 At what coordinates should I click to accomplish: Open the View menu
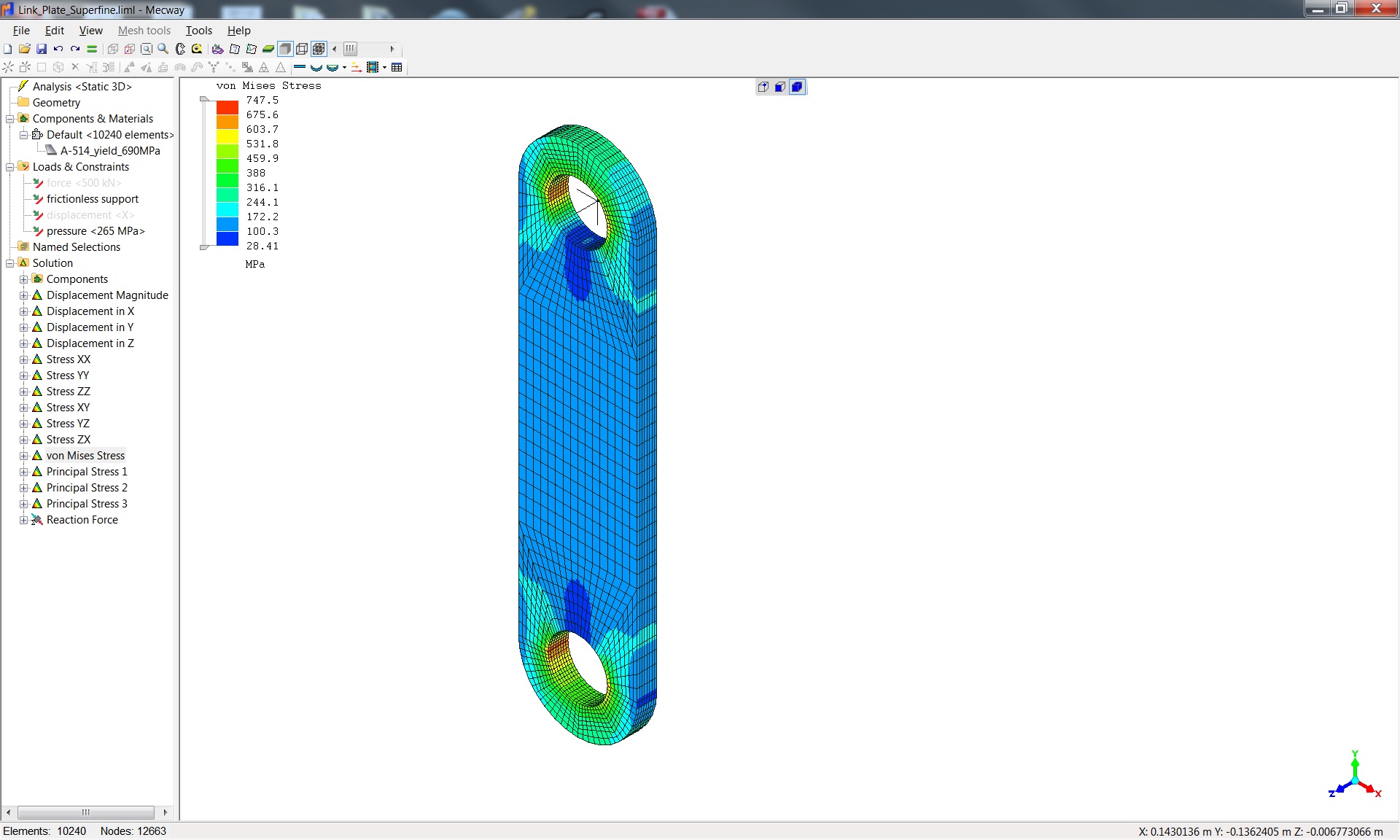coord(90,31)
